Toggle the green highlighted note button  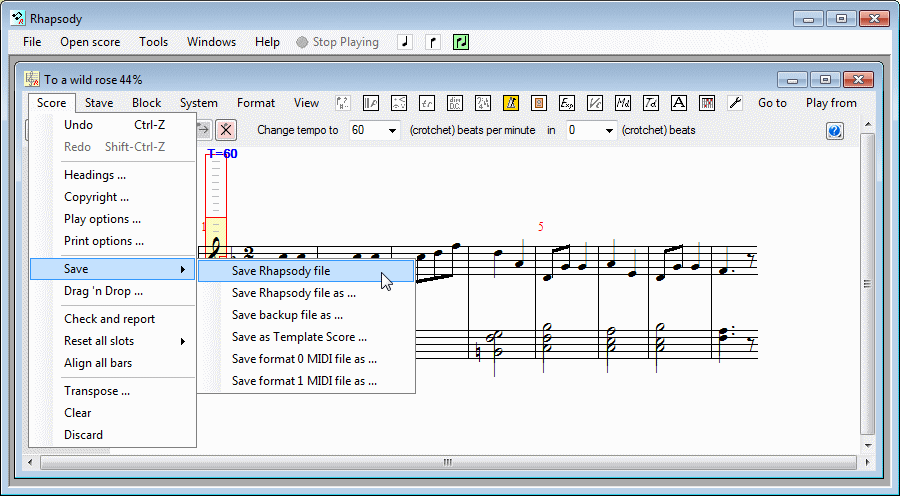click(461, 42)
